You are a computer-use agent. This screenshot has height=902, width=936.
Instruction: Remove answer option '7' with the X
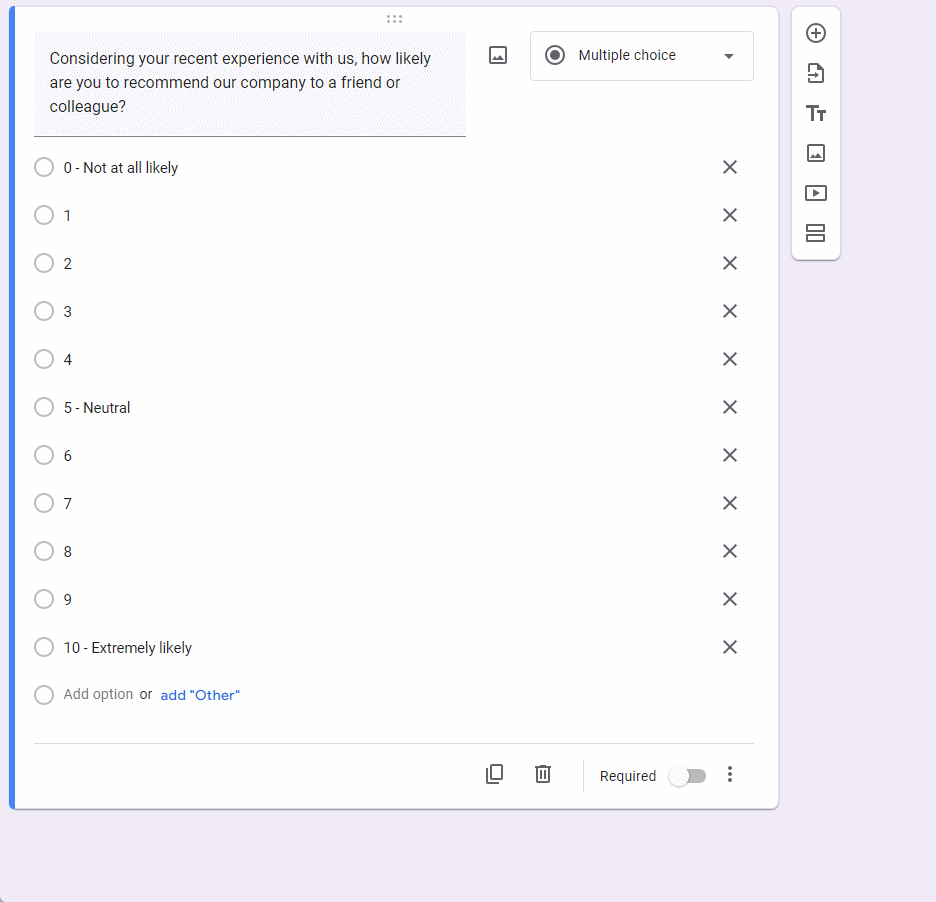click(730, 503)
